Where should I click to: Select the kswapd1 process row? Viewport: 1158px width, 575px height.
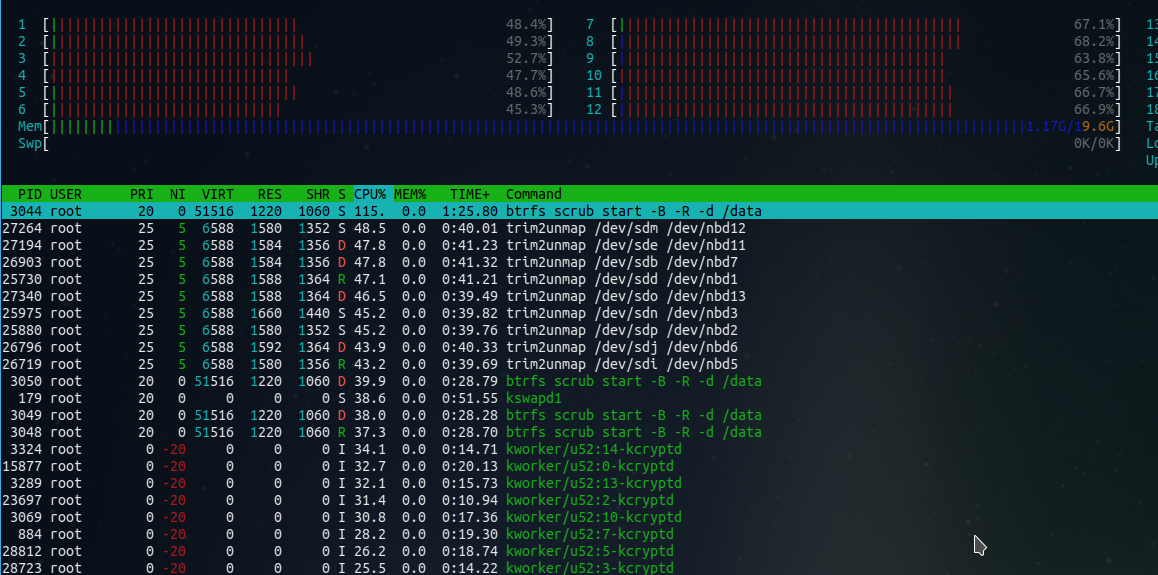point(579,398)
